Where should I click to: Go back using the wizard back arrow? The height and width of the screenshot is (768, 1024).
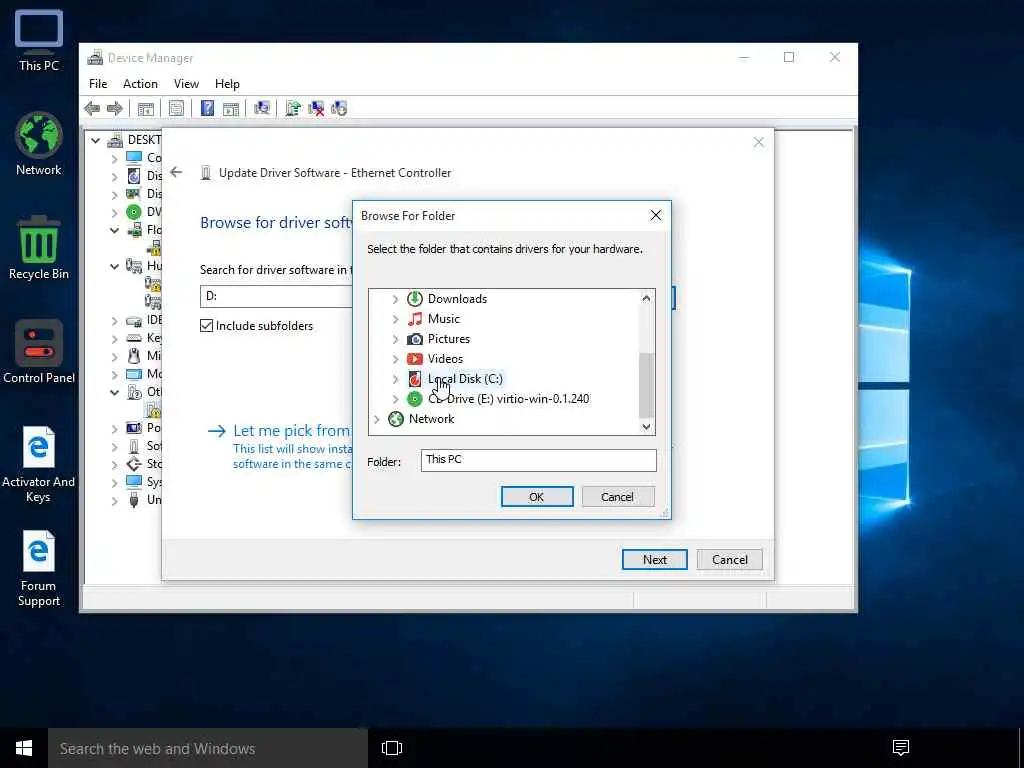(176, 172)
